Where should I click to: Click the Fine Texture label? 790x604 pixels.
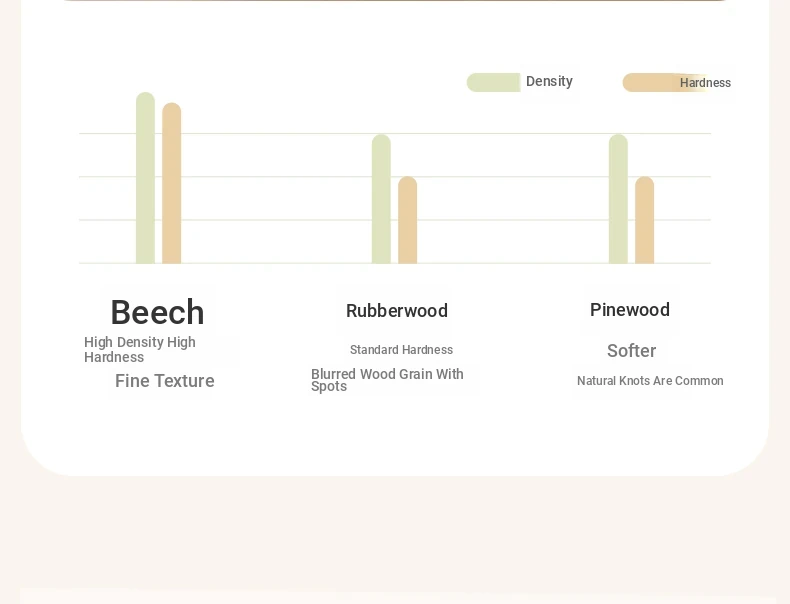point(165,381)
